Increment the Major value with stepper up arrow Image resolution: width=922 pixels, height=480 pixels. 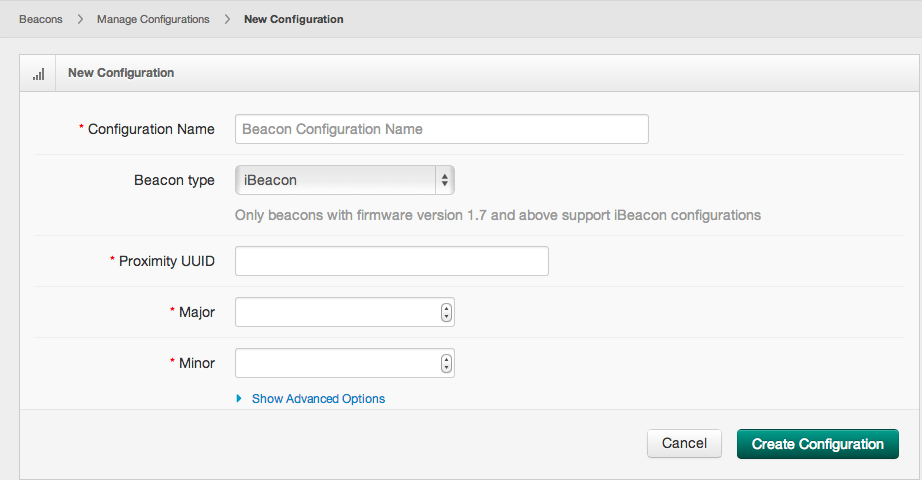click(446, 308)
